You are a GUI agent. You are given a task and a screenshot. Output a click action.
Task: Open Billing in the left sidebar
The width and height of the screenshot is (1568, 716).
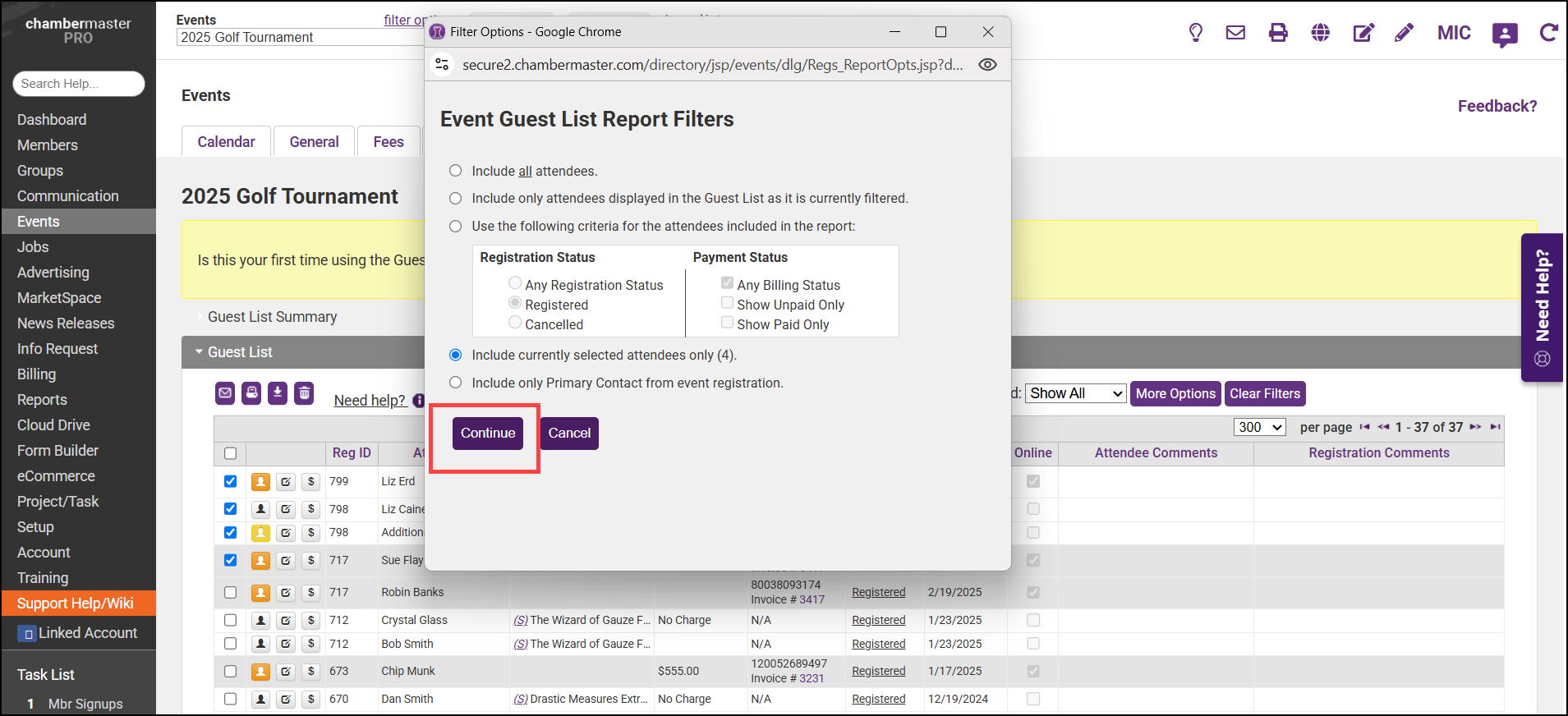coord(37,374)
